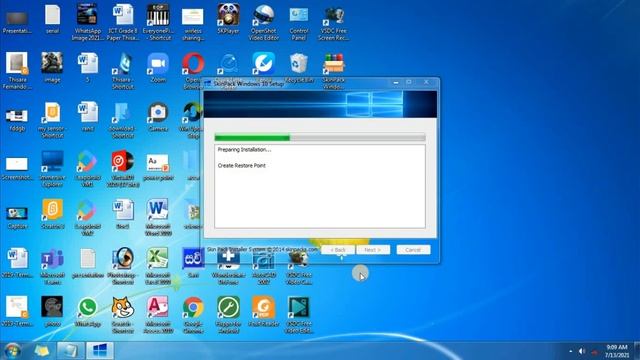The image size is (640, 360).
Task: Click the Cancel button in setup
Action: (x=413, y=250)
